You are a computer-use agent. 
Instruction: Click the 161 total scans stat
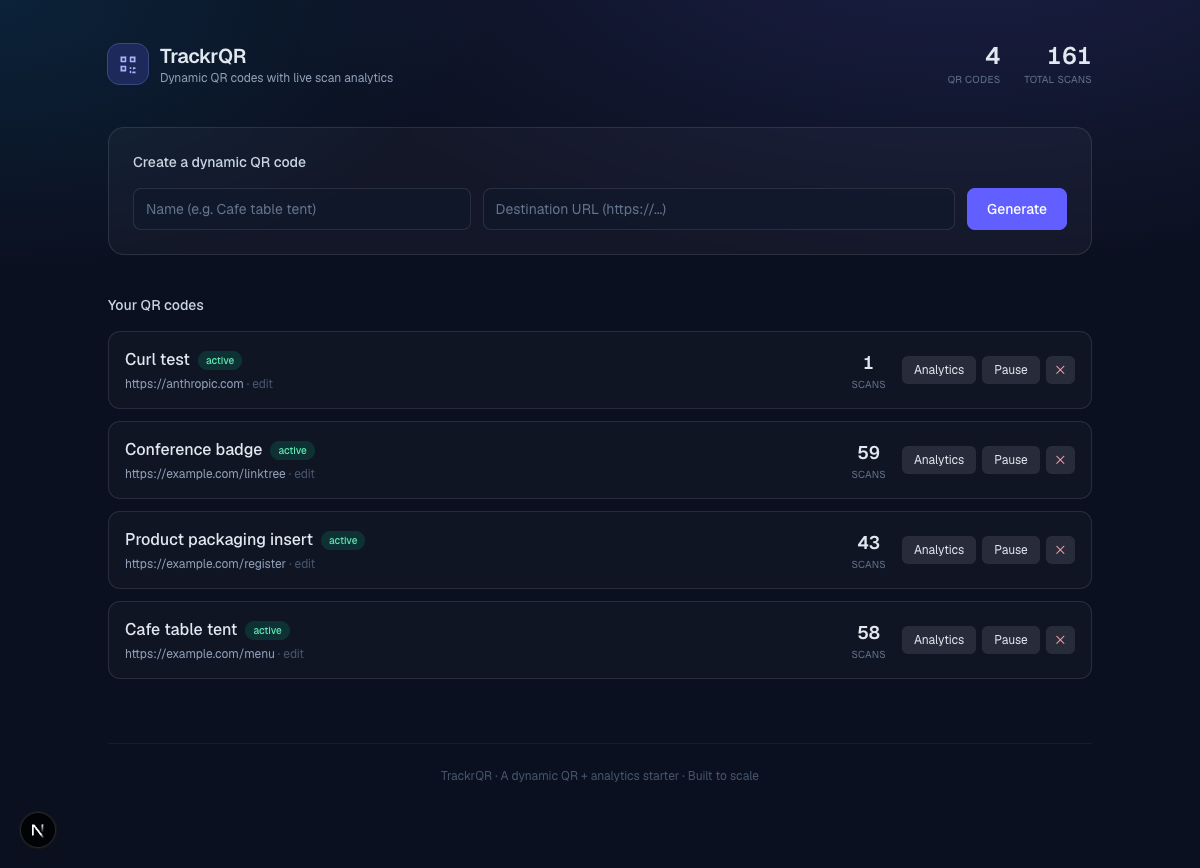coord(1058,64)
